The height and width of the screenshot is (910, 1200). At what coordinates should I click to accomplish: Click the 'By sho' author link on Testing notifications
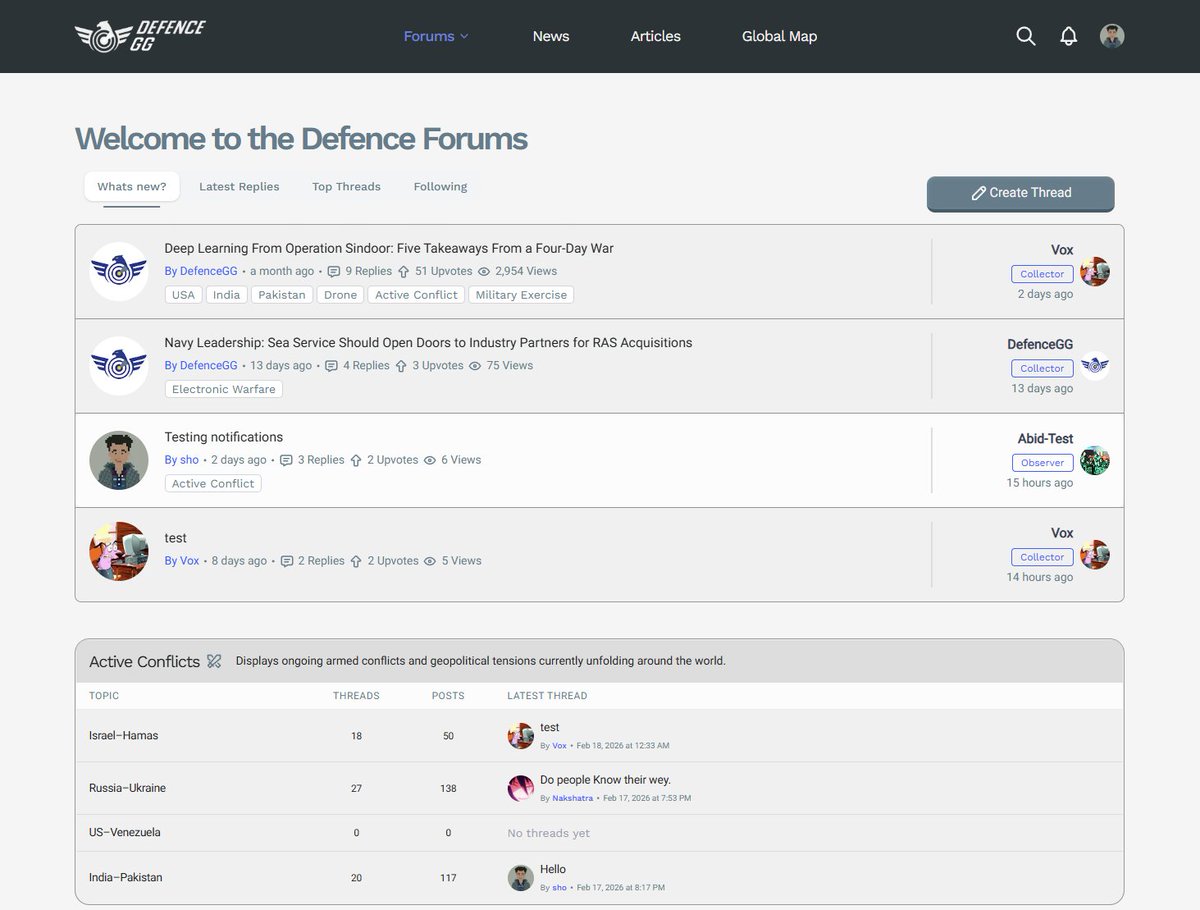(x=182, y=460)
